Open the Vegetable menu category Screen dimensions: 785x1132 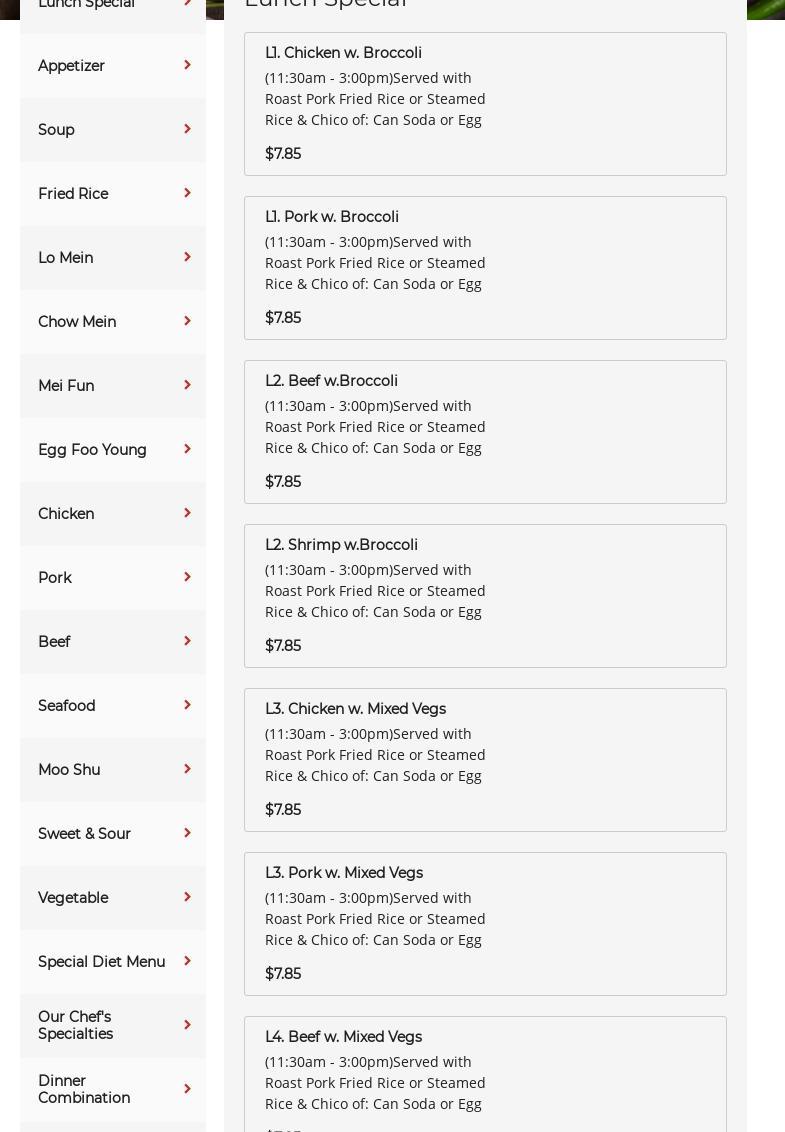pyautogui.click(x=73, y=898)
